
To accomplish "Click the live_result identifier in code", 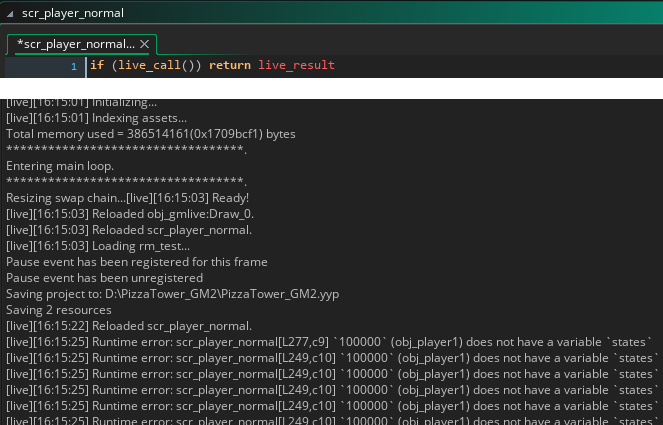I will coord(296,65).
